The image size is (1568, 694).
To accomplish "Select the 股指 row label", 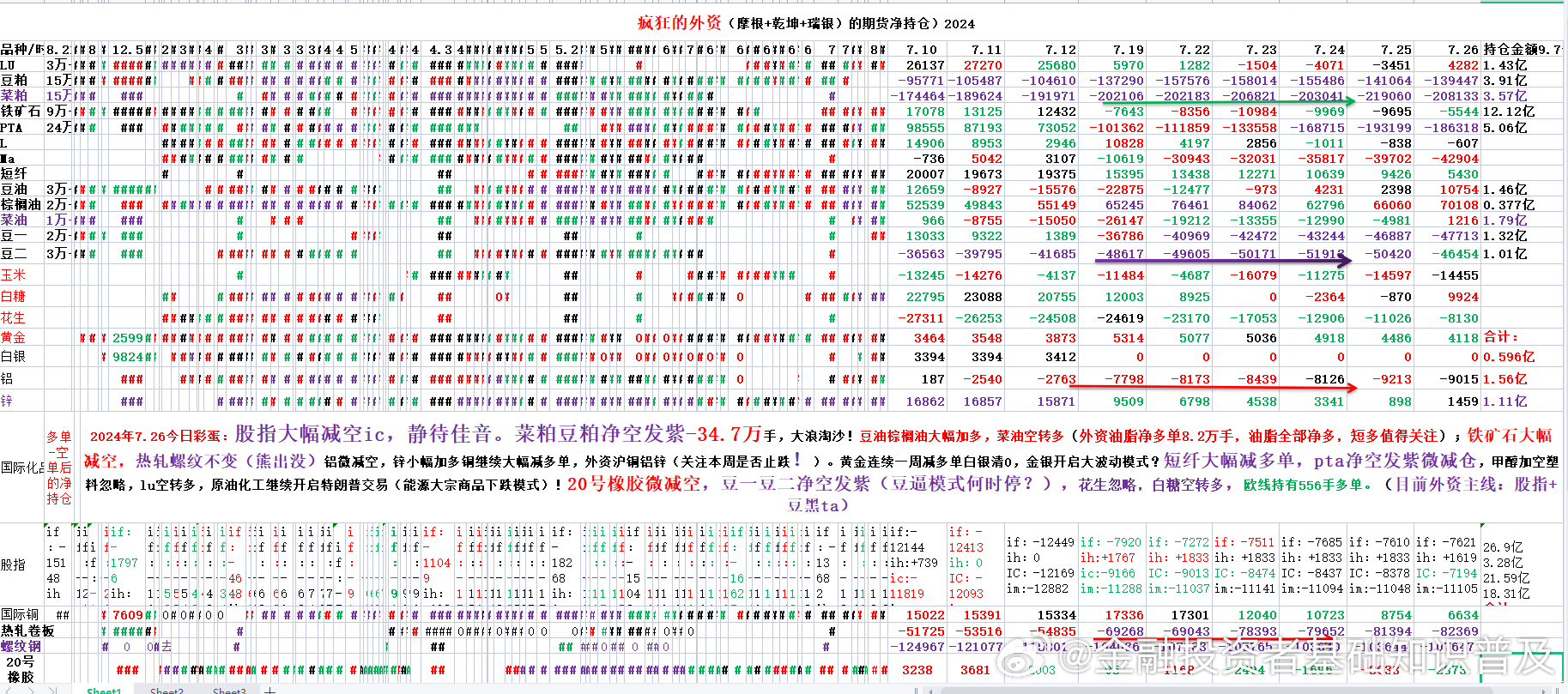I will click(22, 564).
